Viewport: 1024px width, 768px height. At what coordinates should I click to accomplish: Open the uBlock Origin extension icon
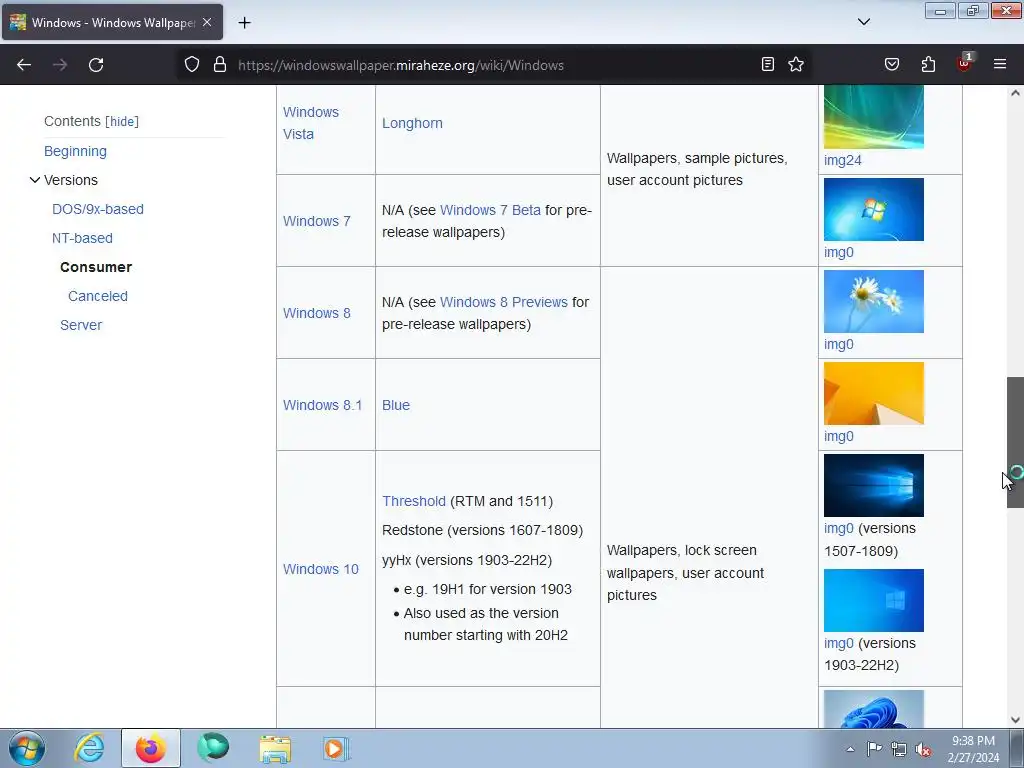pyautogui.click(x=964, y=63)
